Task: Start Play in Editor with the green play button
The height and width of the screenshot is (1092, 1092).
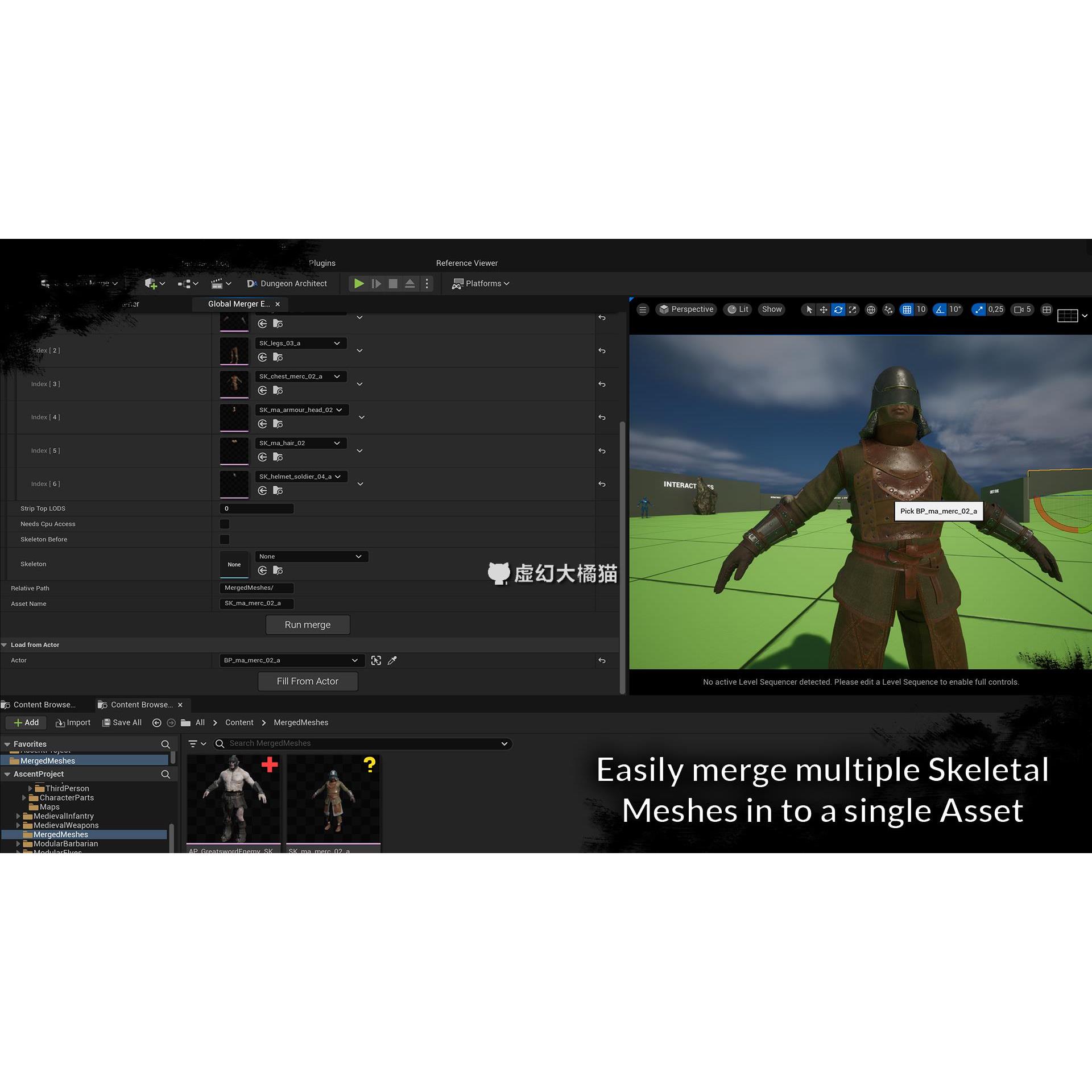Action: point(359,283)
